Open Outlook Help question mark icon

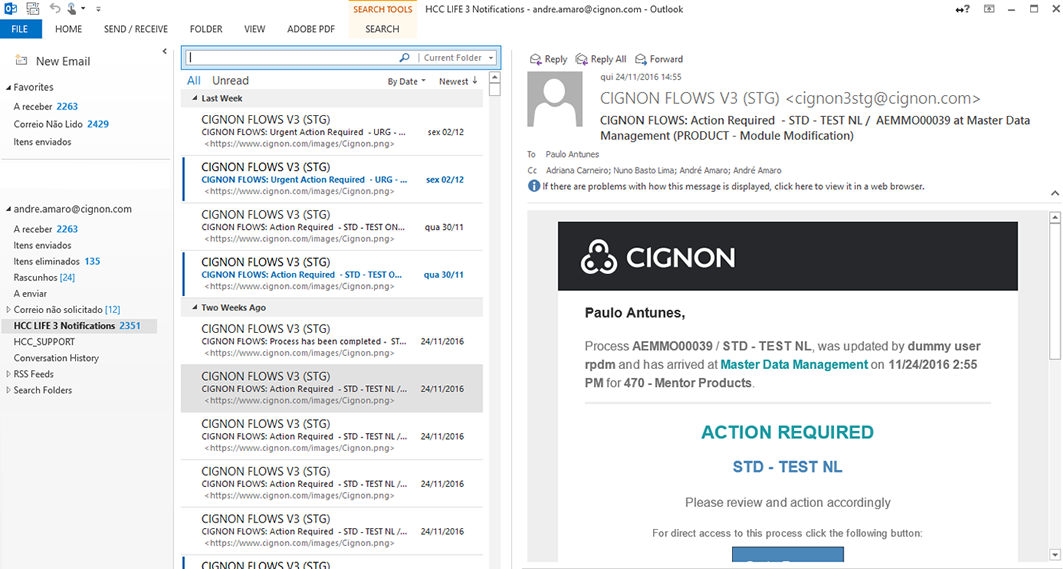click(x=963, y=9)
